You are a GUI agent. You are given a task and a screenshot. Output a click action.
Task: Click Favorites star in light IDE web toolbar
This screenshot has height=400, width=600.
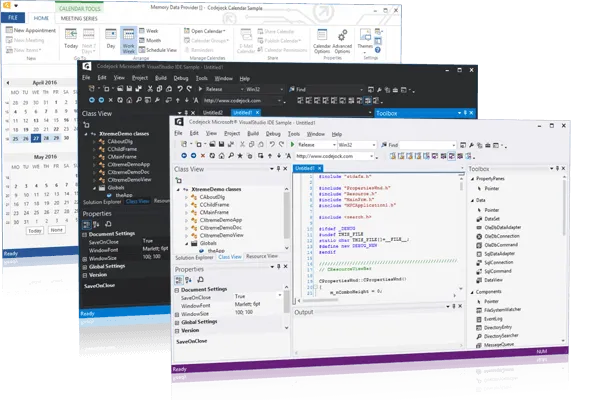coord(240,156)
